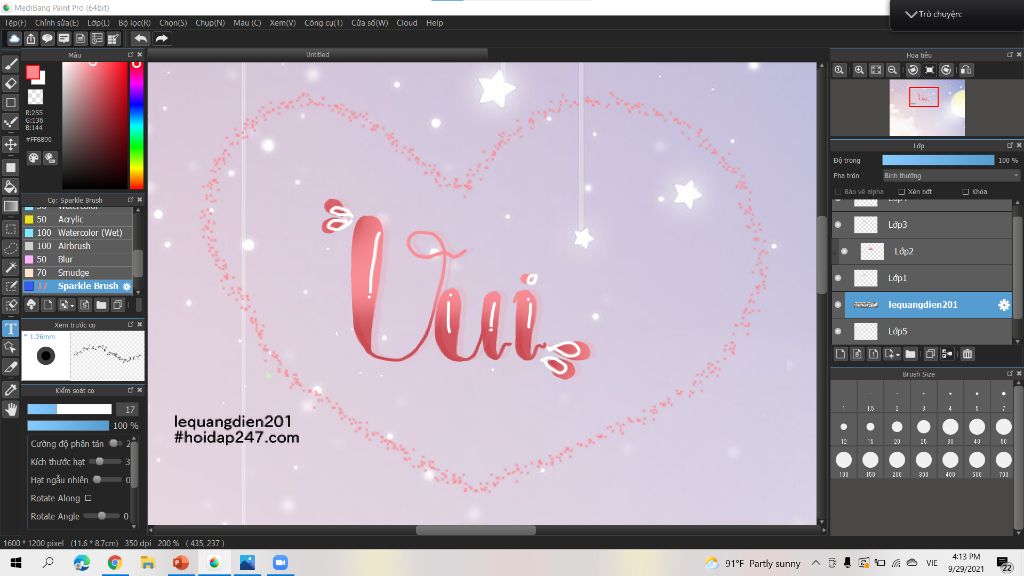Click the Độ trong opacity slider

point(938,160)
